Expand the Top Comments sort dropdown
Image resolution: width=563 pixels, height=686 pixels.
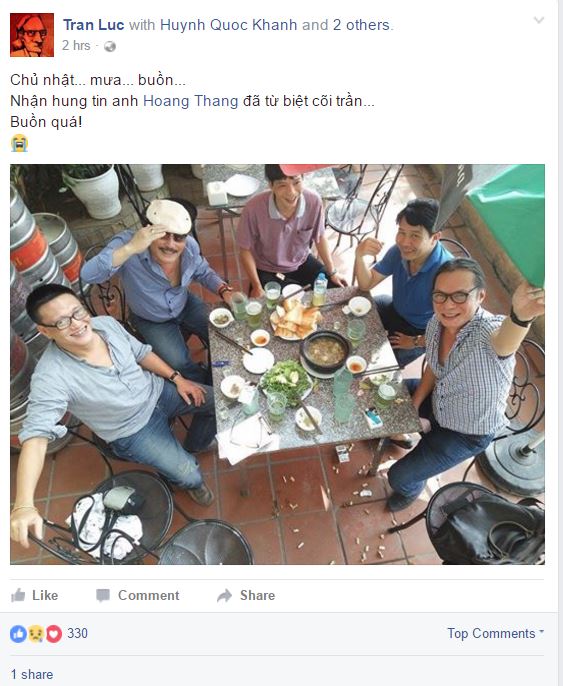[496, 633]
